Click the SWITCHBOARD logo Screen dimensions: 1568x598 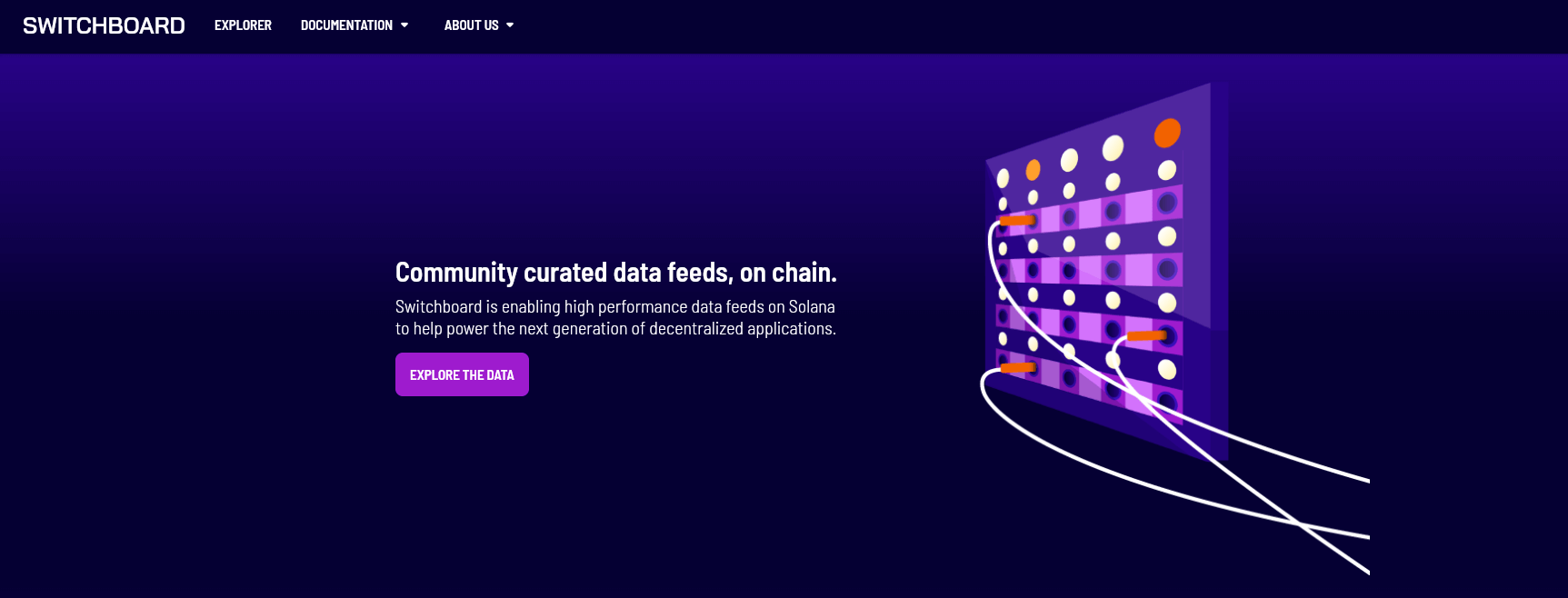pyautogui.click(x=104, y=25)
